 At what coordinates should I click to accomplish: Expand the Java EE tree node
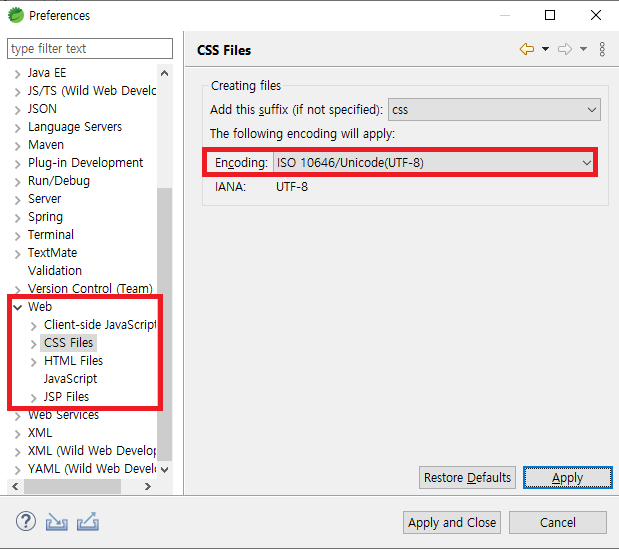point(17,74)
